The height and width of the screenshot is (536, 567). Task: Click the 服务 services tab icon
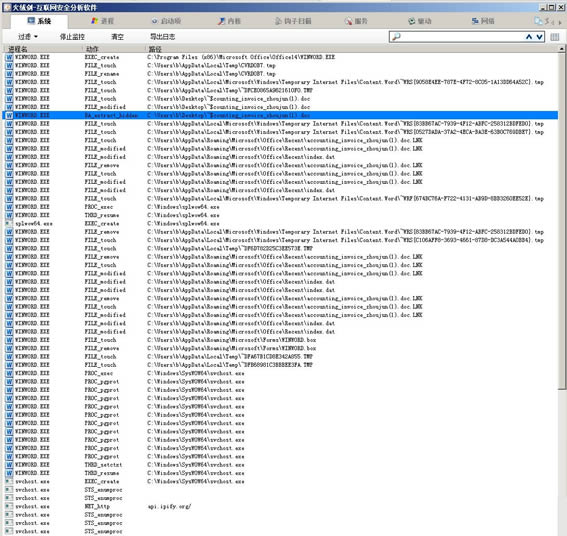pyautogui.click(x=348, y=21)
